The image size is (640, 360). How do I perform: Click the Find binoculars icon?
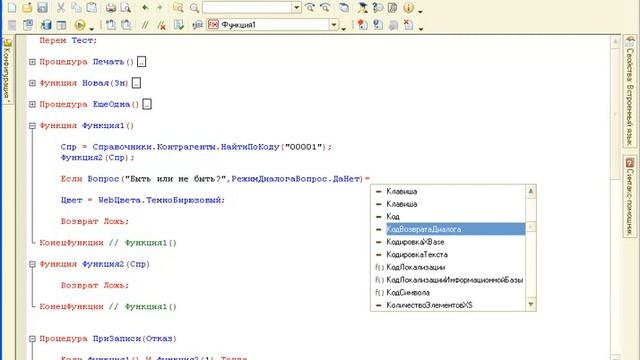pos(178,7)
